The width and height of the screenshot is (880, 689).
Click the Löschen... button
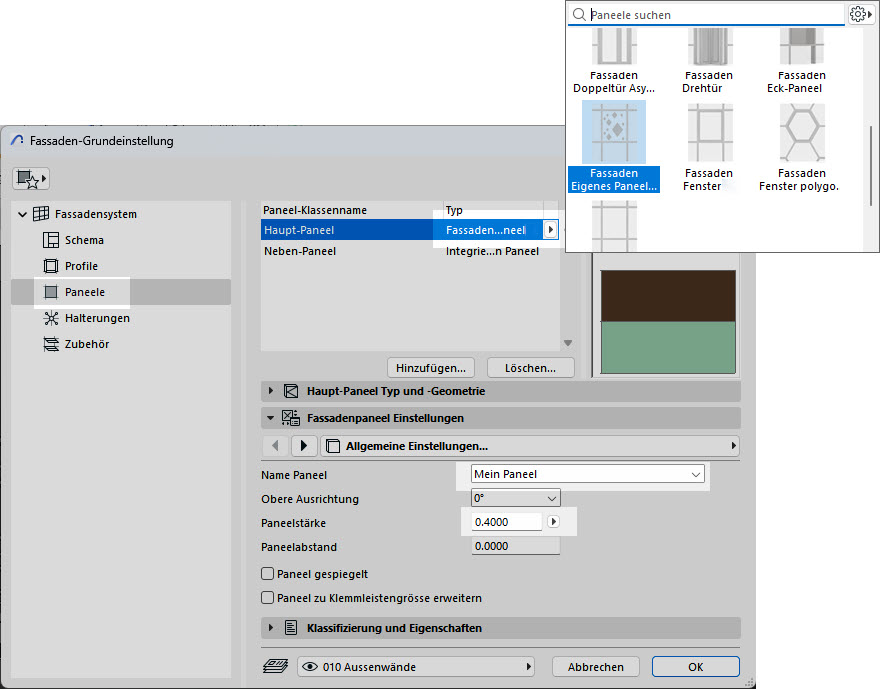click(530, 368)
